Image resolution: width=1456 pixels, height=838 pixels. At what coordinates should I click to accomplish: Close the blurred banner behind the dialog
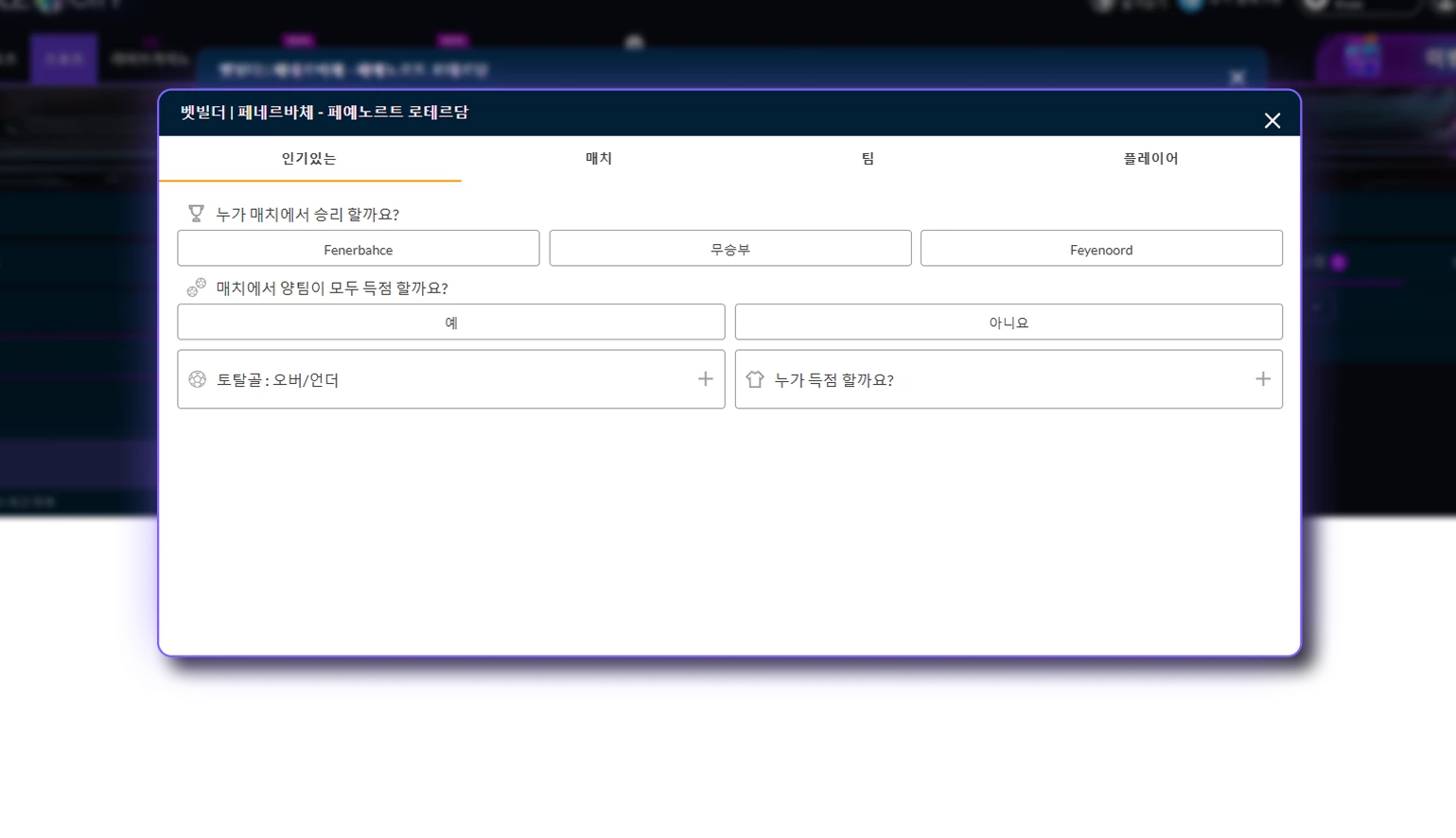[1237, 78]
